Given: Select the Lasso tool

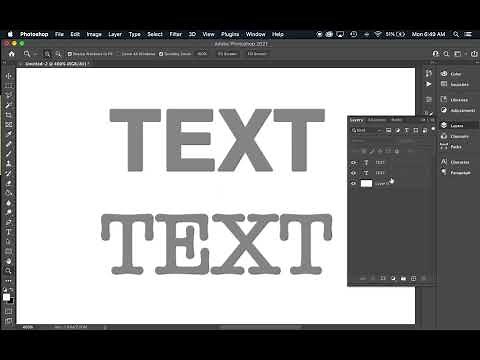Looking at the screenshot, I should point(9,95).
